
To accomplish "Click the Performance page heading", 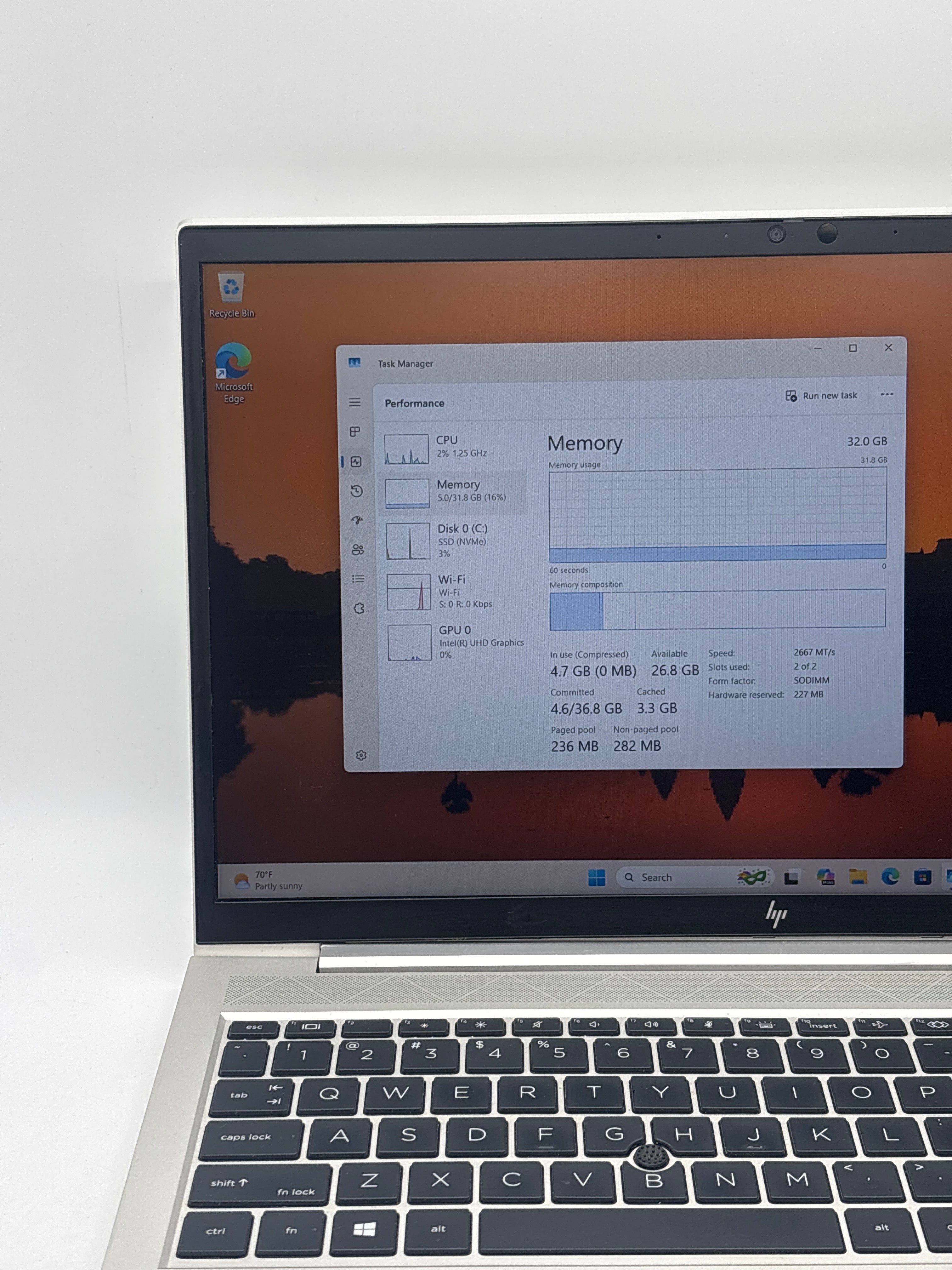I will click(414, 403).
